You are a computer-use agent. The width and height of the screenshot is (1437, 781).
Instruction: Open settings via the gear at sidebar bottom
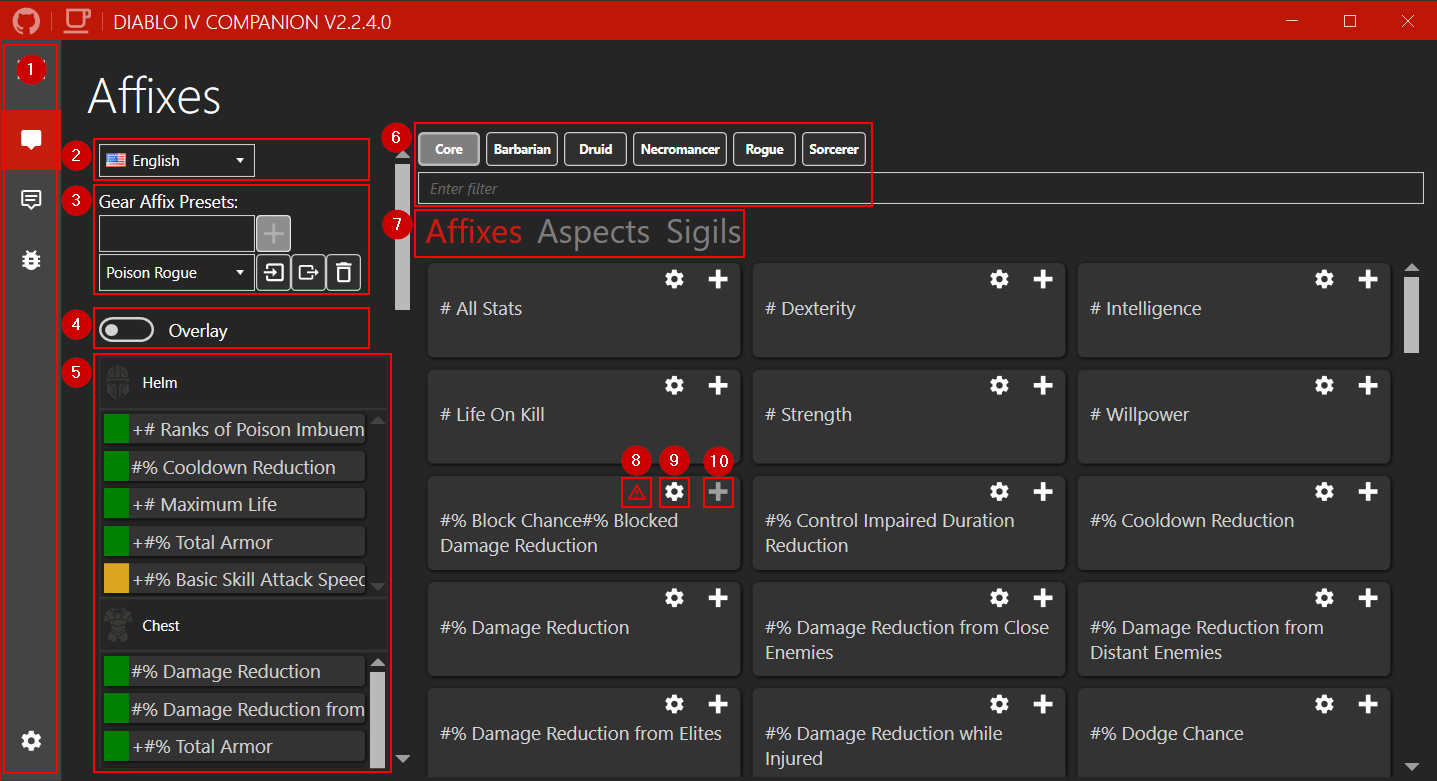click(30, 740)
